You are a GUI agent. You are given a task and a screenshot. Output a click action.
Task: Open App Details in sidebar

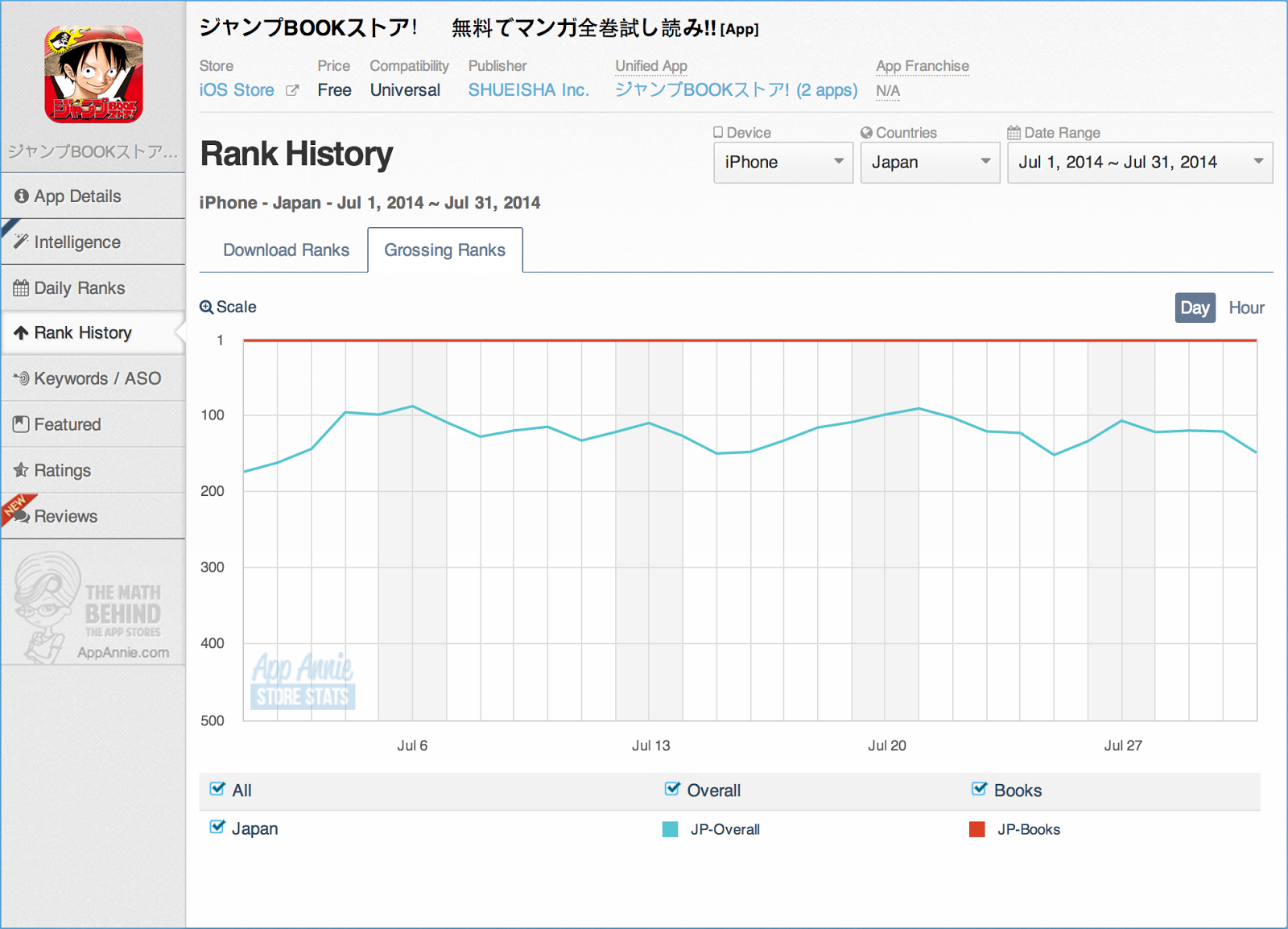pyautogui.click(x=93, y=196)
